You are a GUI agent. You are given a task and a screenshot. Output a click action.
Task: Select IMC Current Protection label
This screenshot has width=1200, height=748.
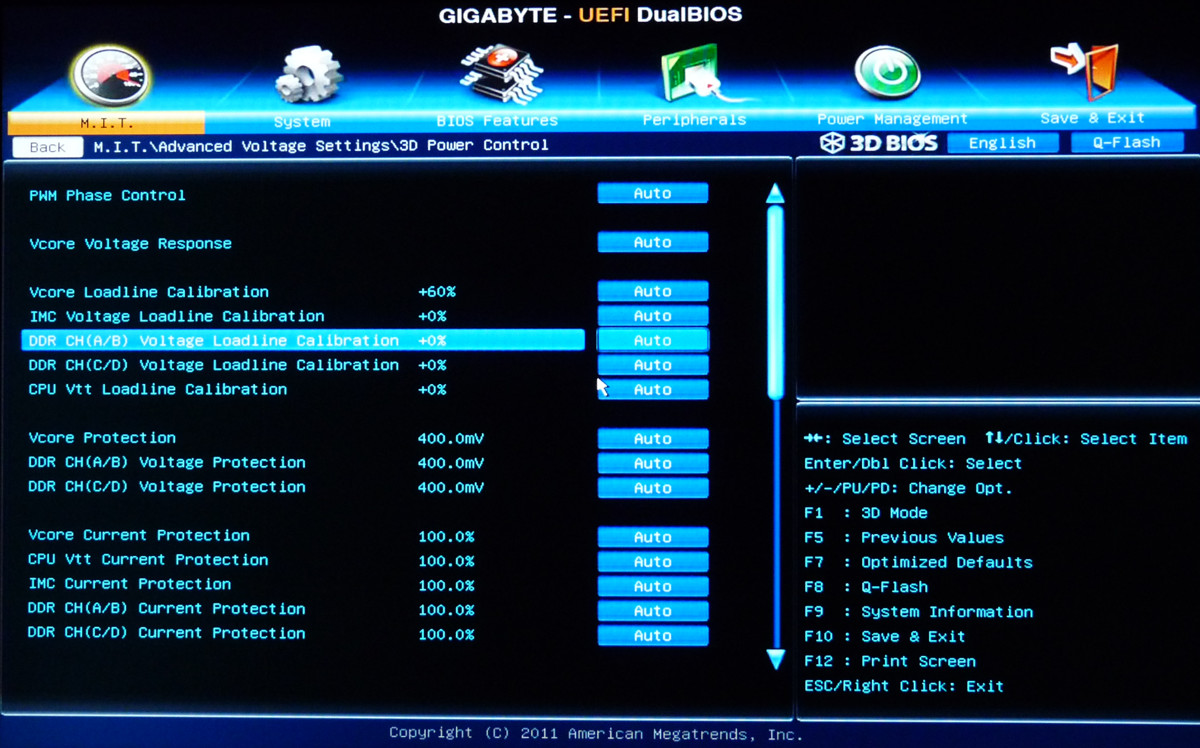[x=129, y=584]
